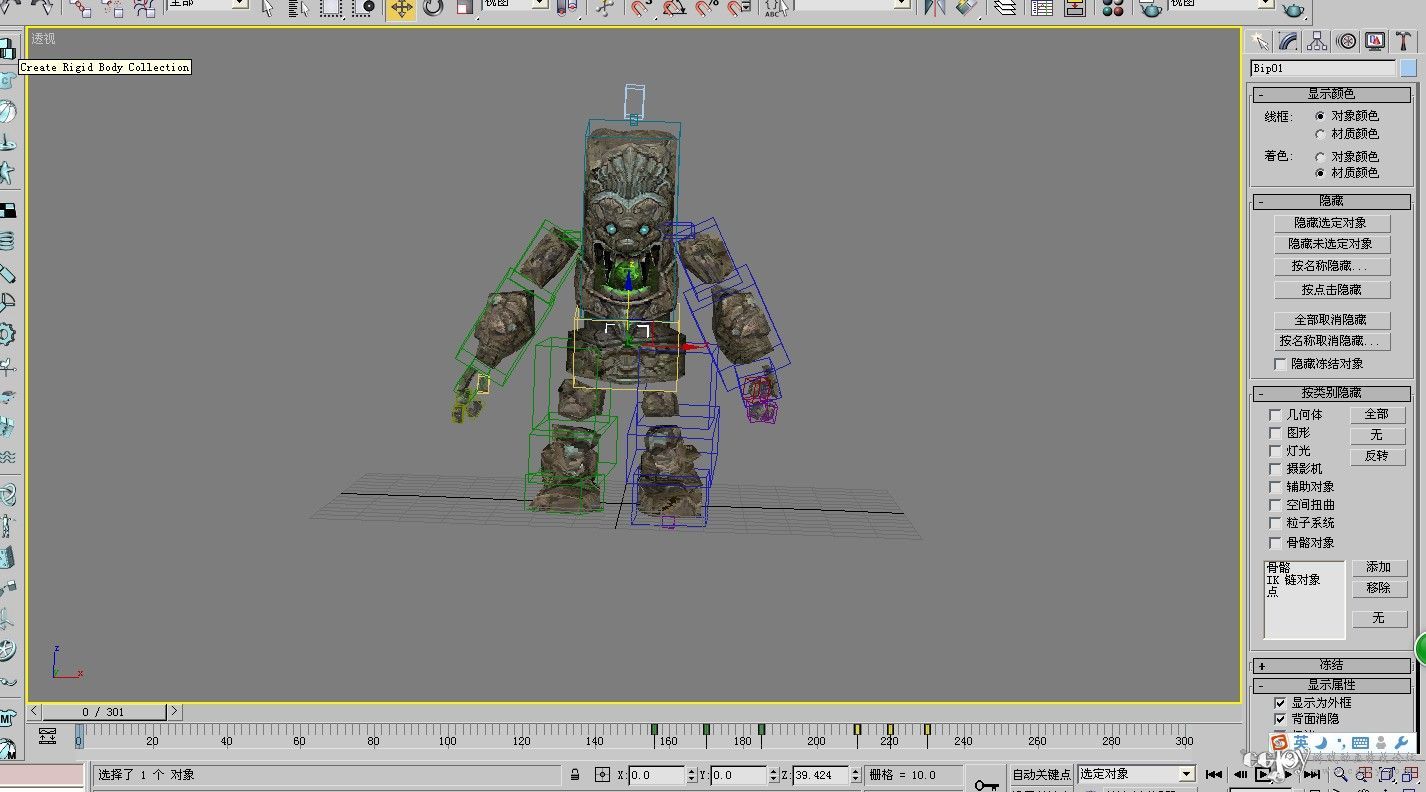Open the mini curve editor toggle

[x=47, y=736]
